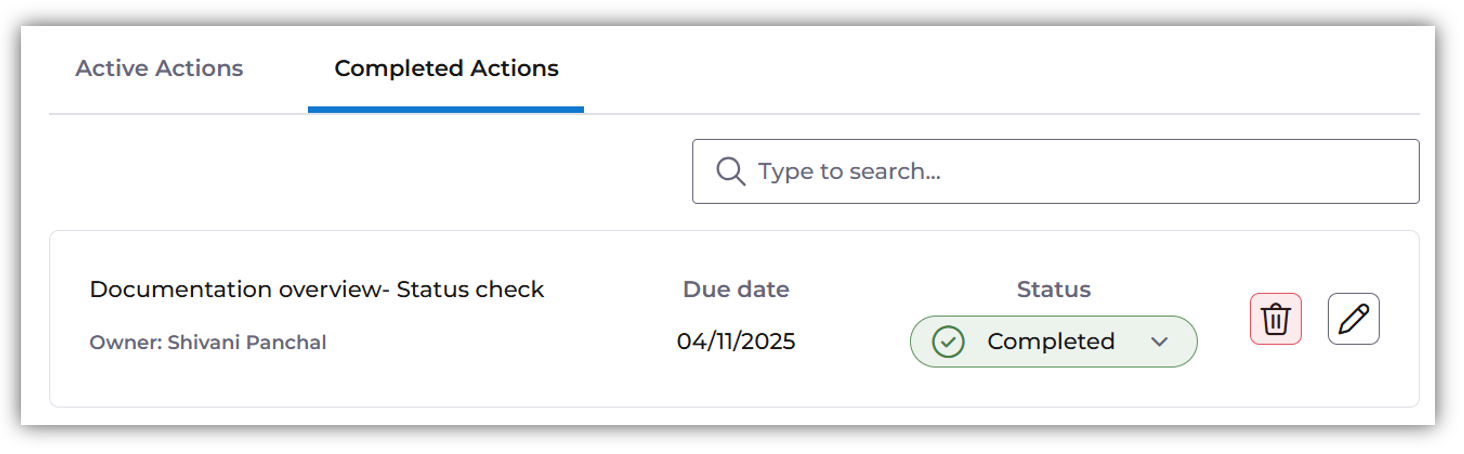This screenshot has height=454, width=1464.
Task: Click the green checkmark circle icon
Action: 947,342
